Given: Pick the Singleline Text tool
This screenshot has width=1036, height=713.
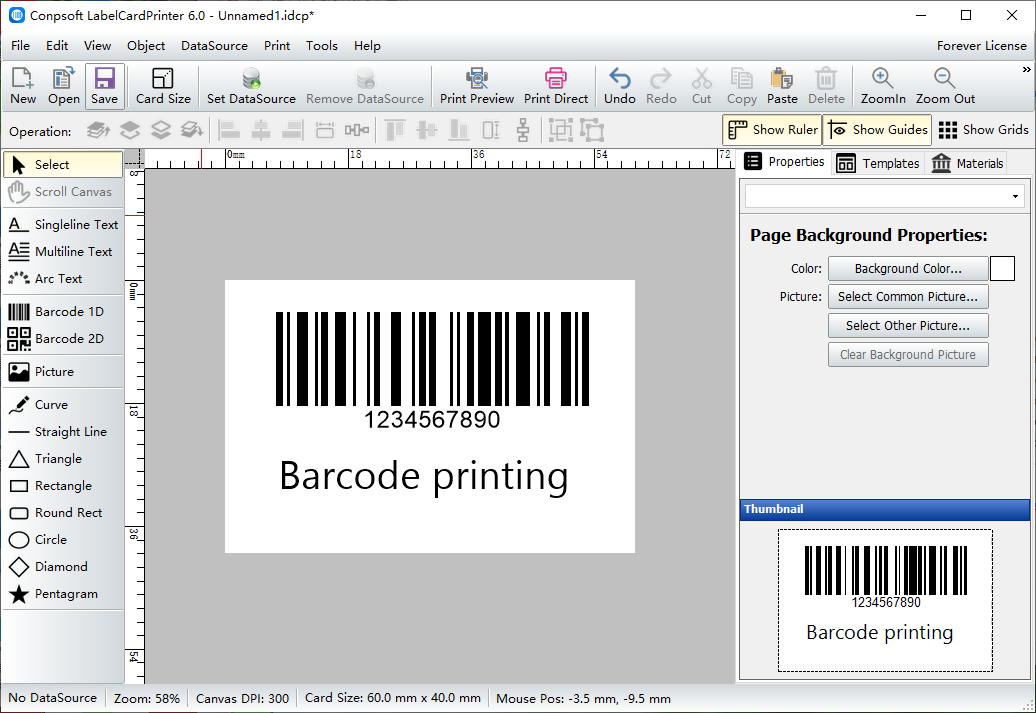Looking at the screenshot, I should pyautogui.click(x=63, y=225).
